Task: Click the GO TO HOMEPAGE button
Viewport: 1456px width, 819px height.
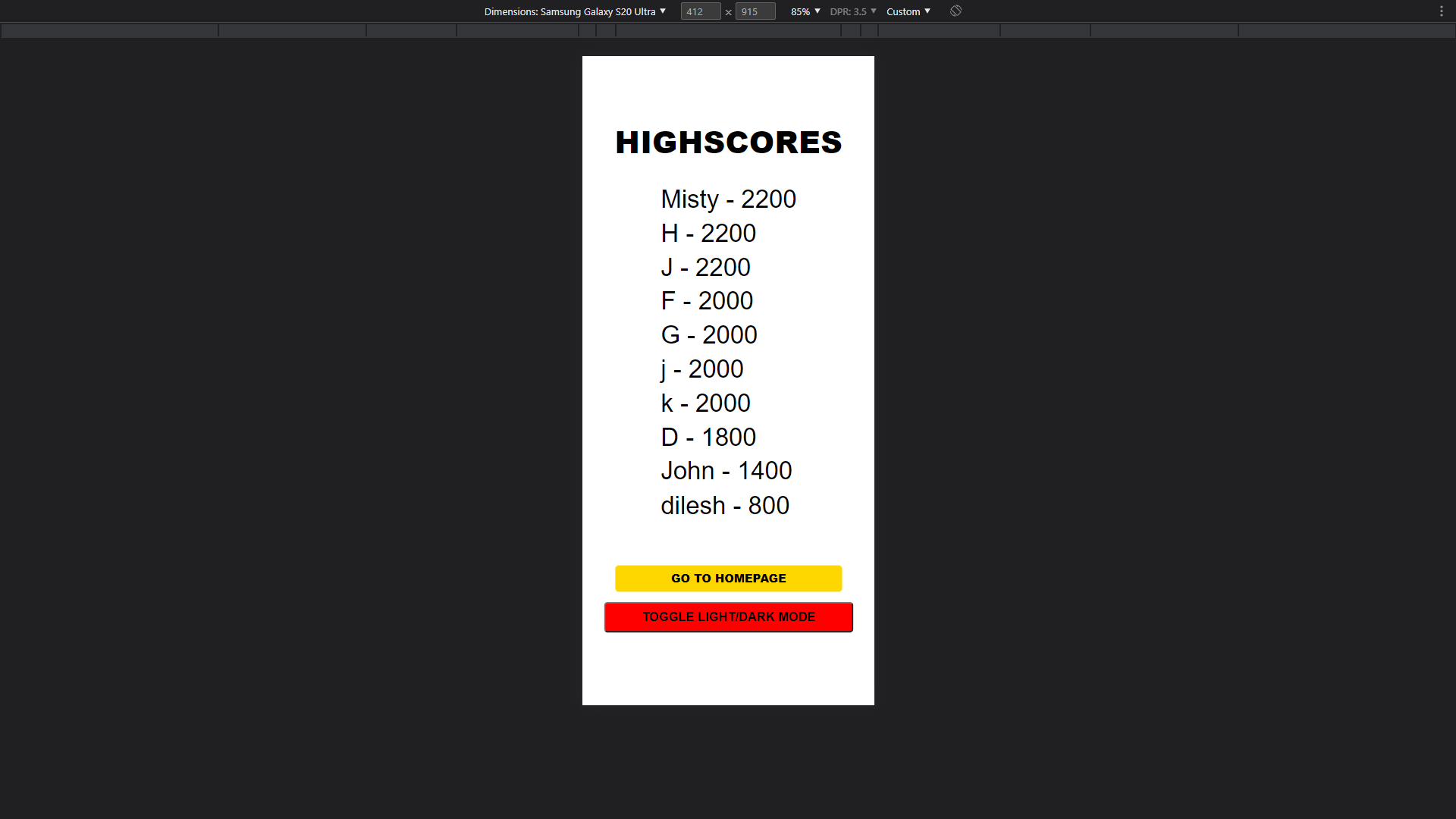Action: pos(728,578)
